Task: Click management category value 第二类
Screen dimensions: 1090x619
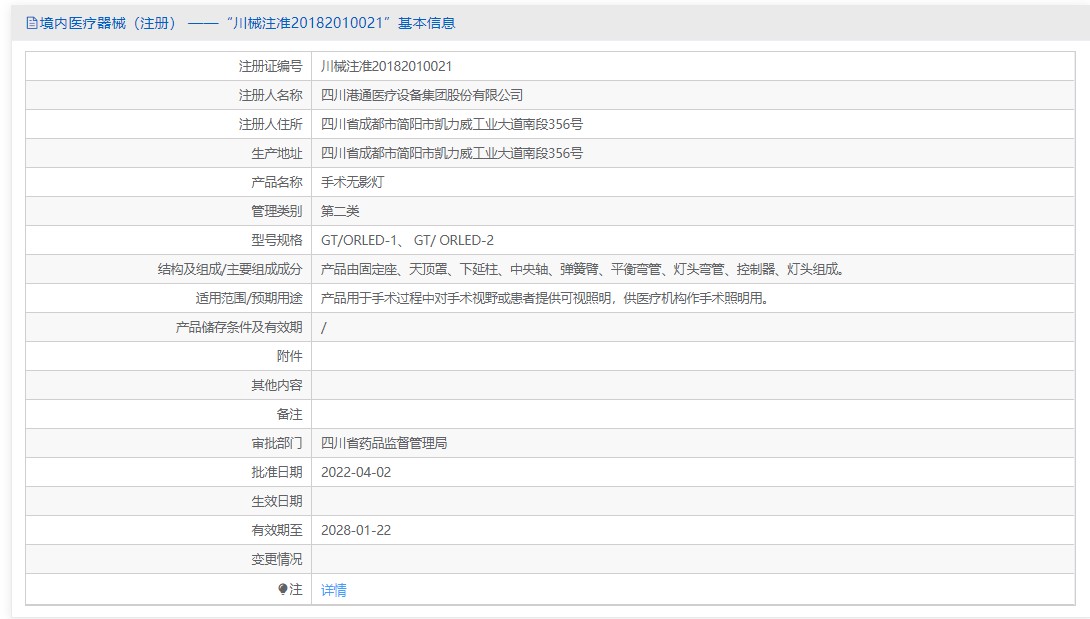Action: point(340,211)
